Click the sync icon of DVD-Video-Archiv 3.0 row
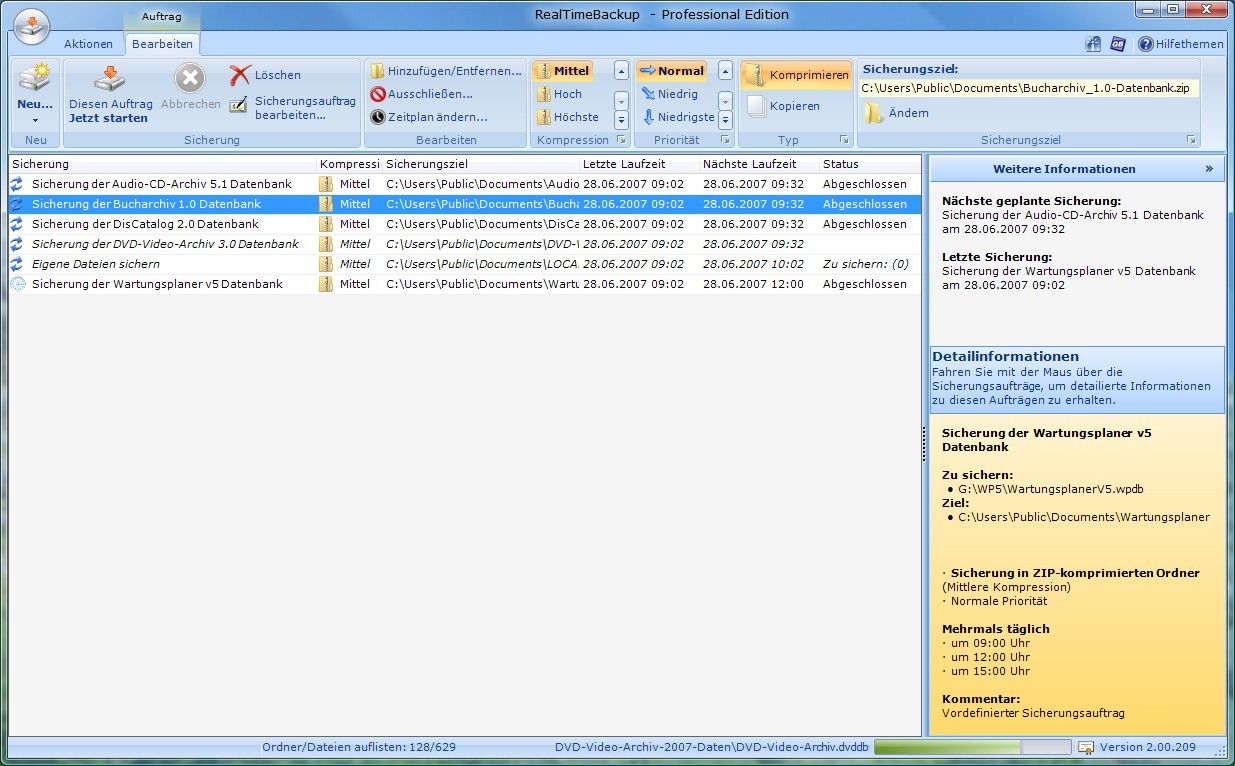This screenshot has height=766, width=1235. [17, 244]
